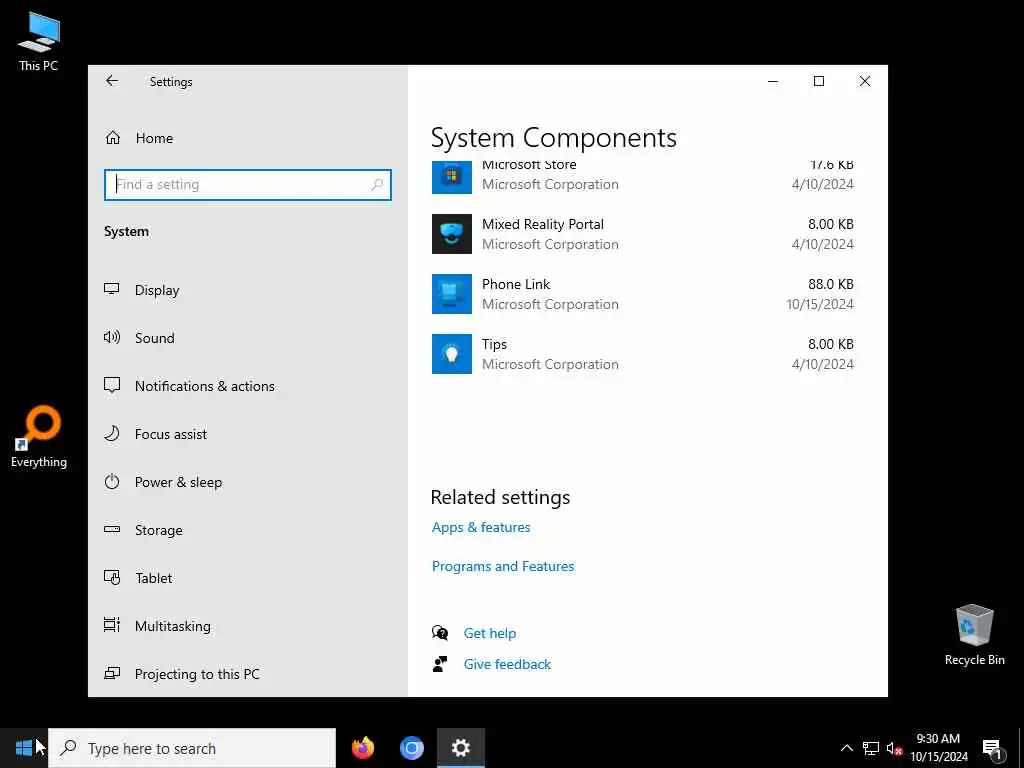Show hidden system tray icons
1024x768 pixels.
coord(846,748)
